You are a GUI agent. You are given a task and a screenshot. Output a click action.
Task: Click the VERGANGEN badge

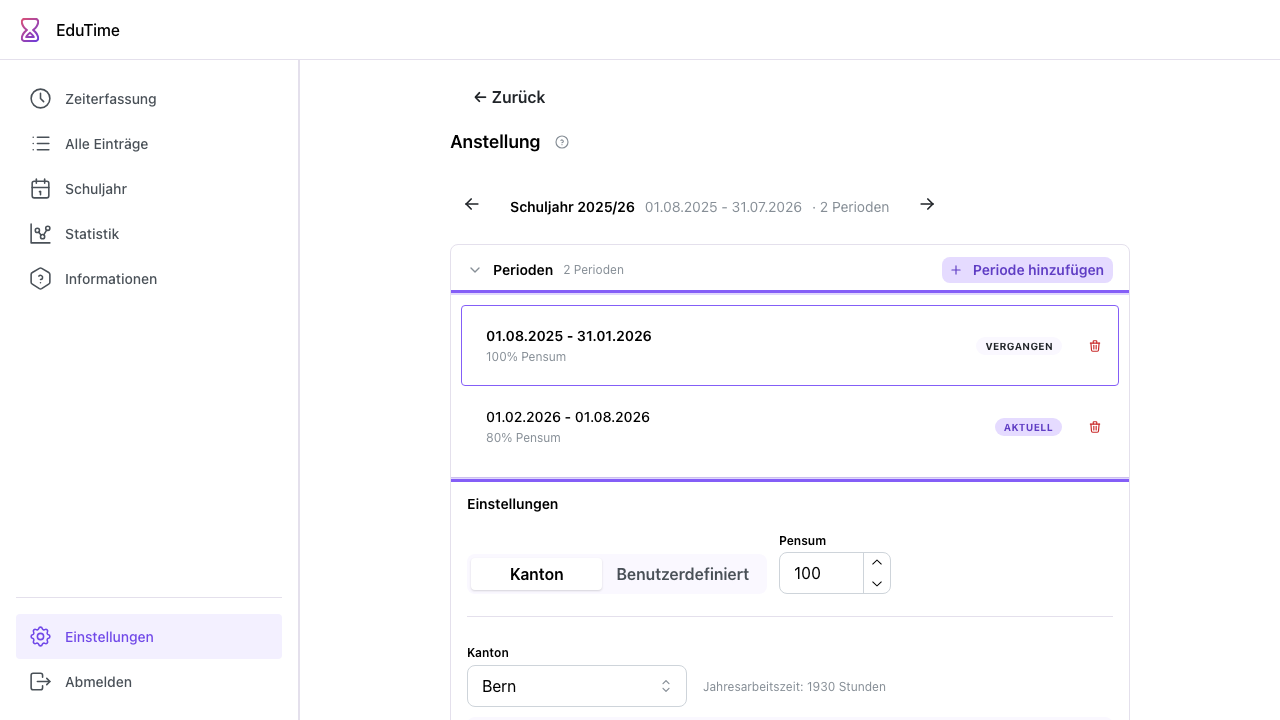coord(1019,346)
